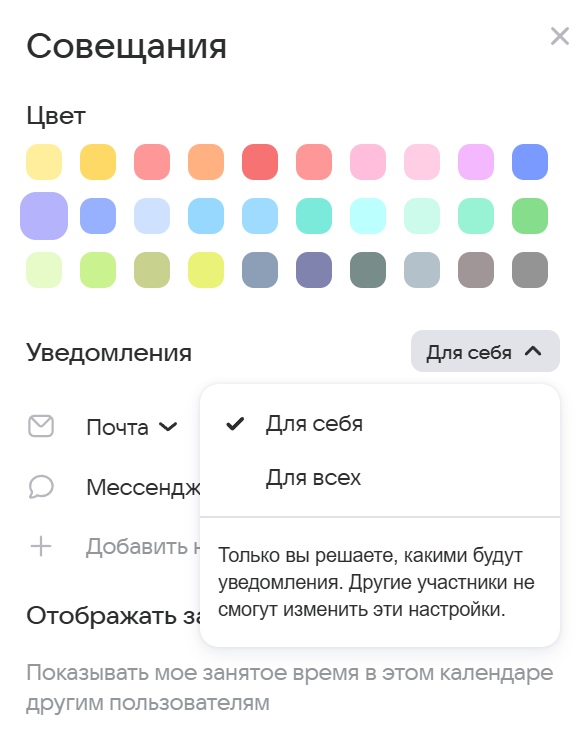Pick the bright green color swatch

(530, 216)
